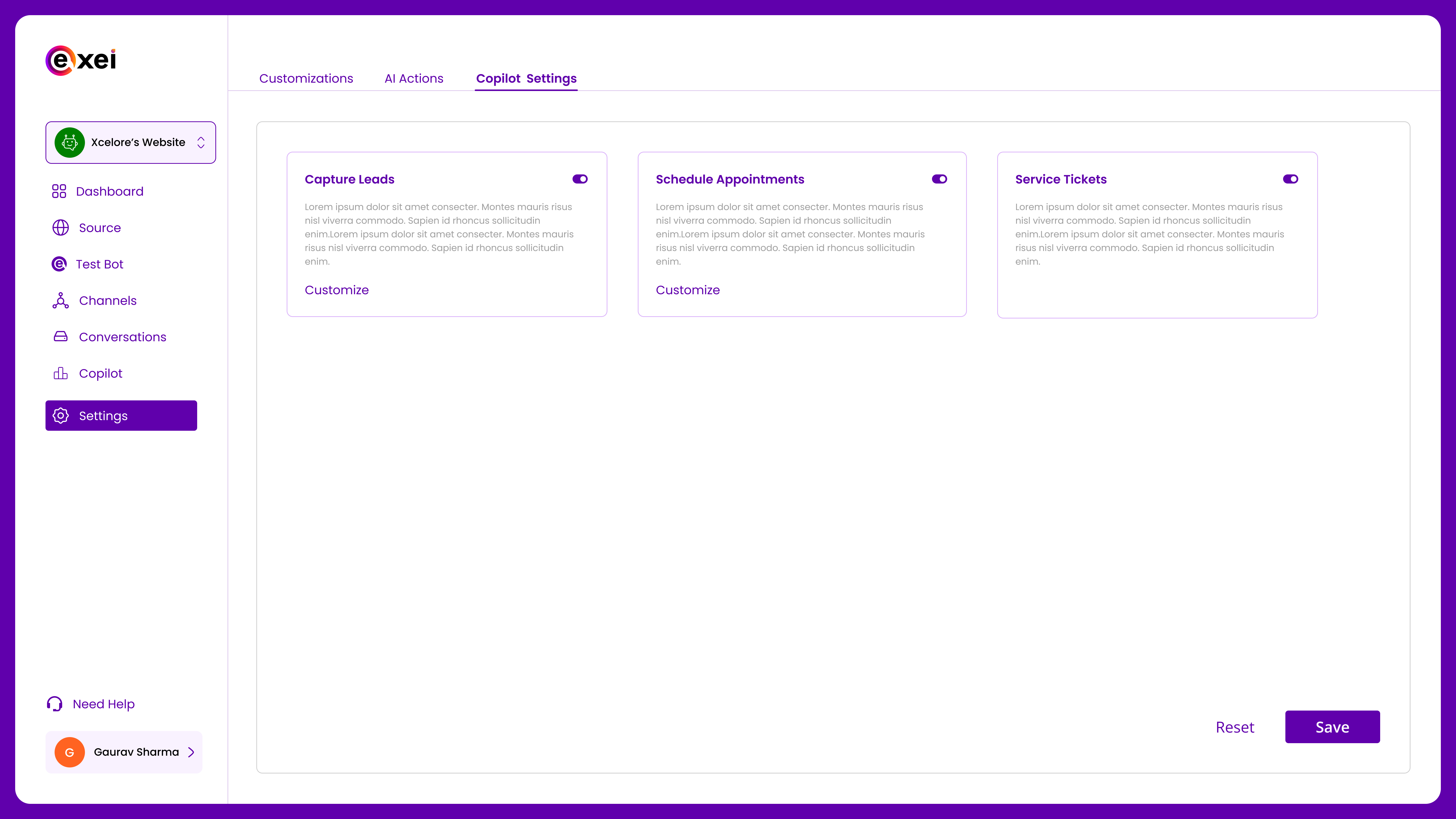Click the Dashboard grid icon
The height and width of the screenshot is (819, 1456).
(x=59, y=191)
